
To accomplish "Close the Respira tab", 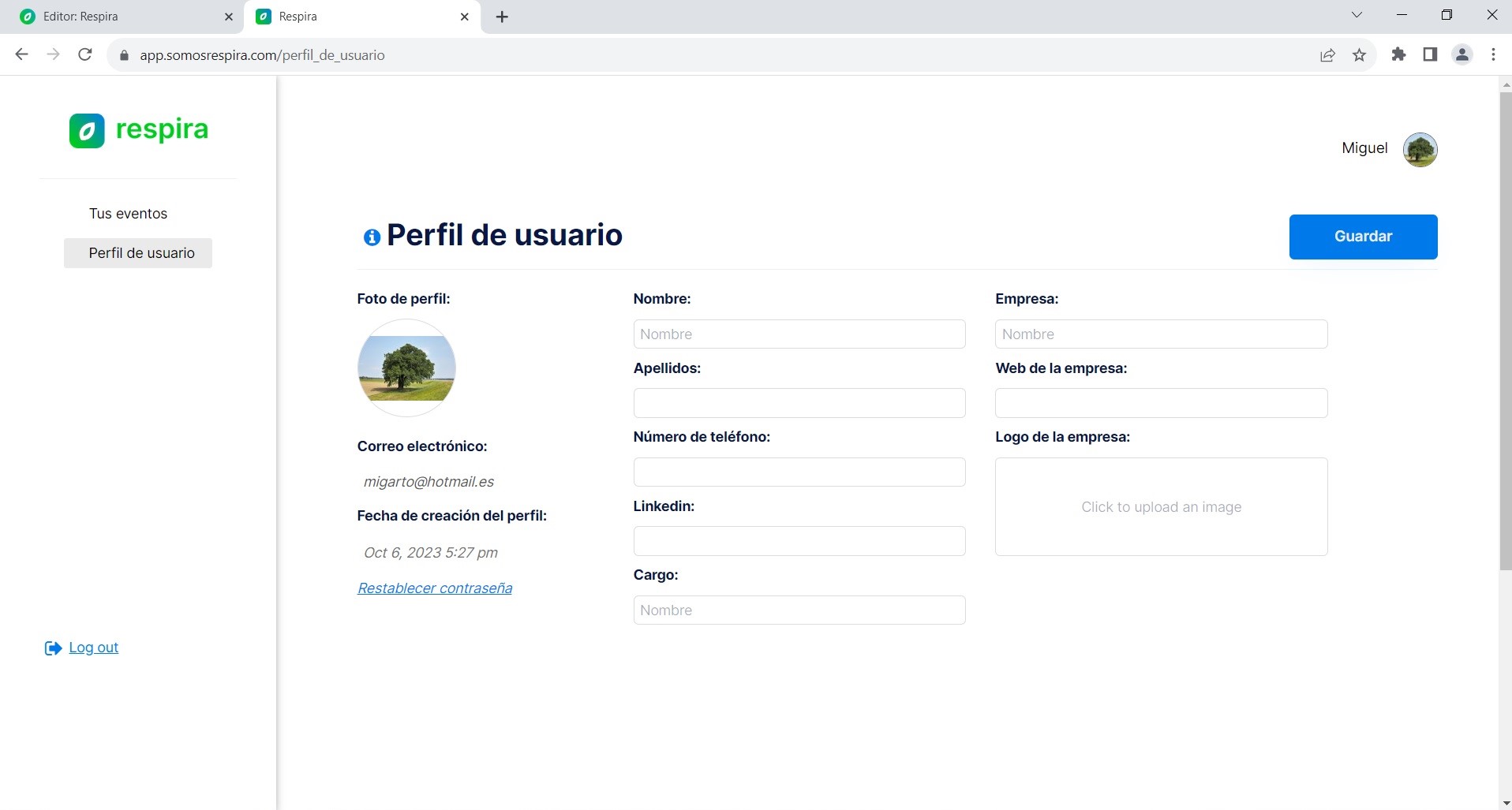I will (x=465, y=17).
